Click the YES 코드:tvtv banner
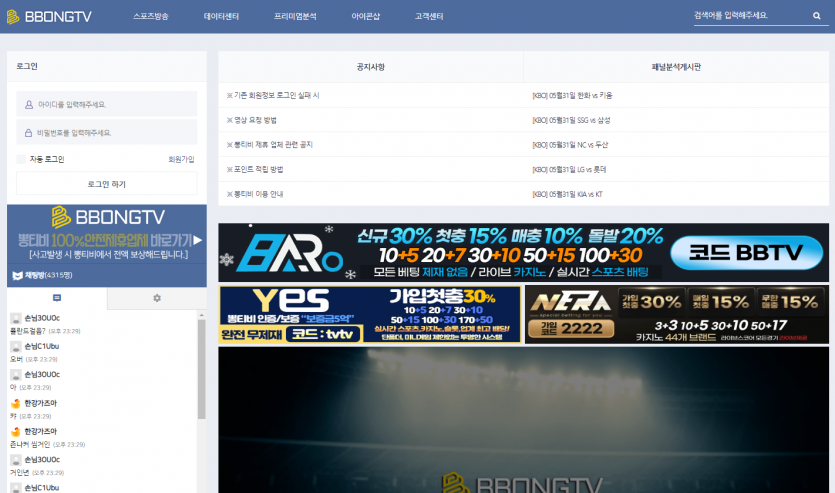 pyautogui.click(x=370, y=315)
